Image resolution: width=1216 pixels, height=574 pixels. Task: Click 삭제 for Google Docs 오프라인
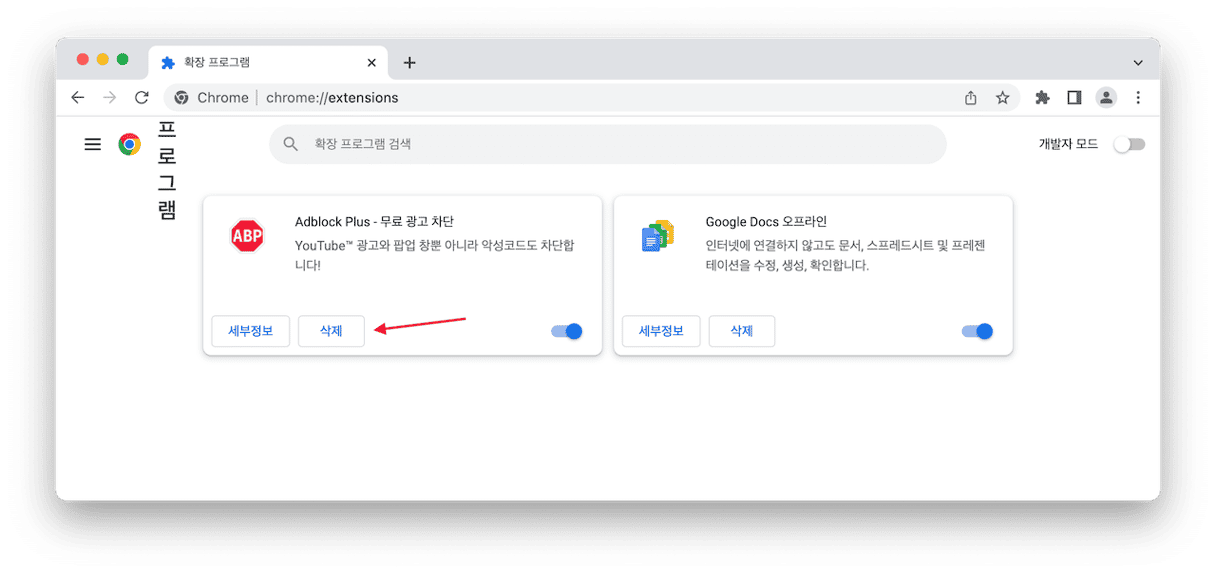tap(741, 331)
